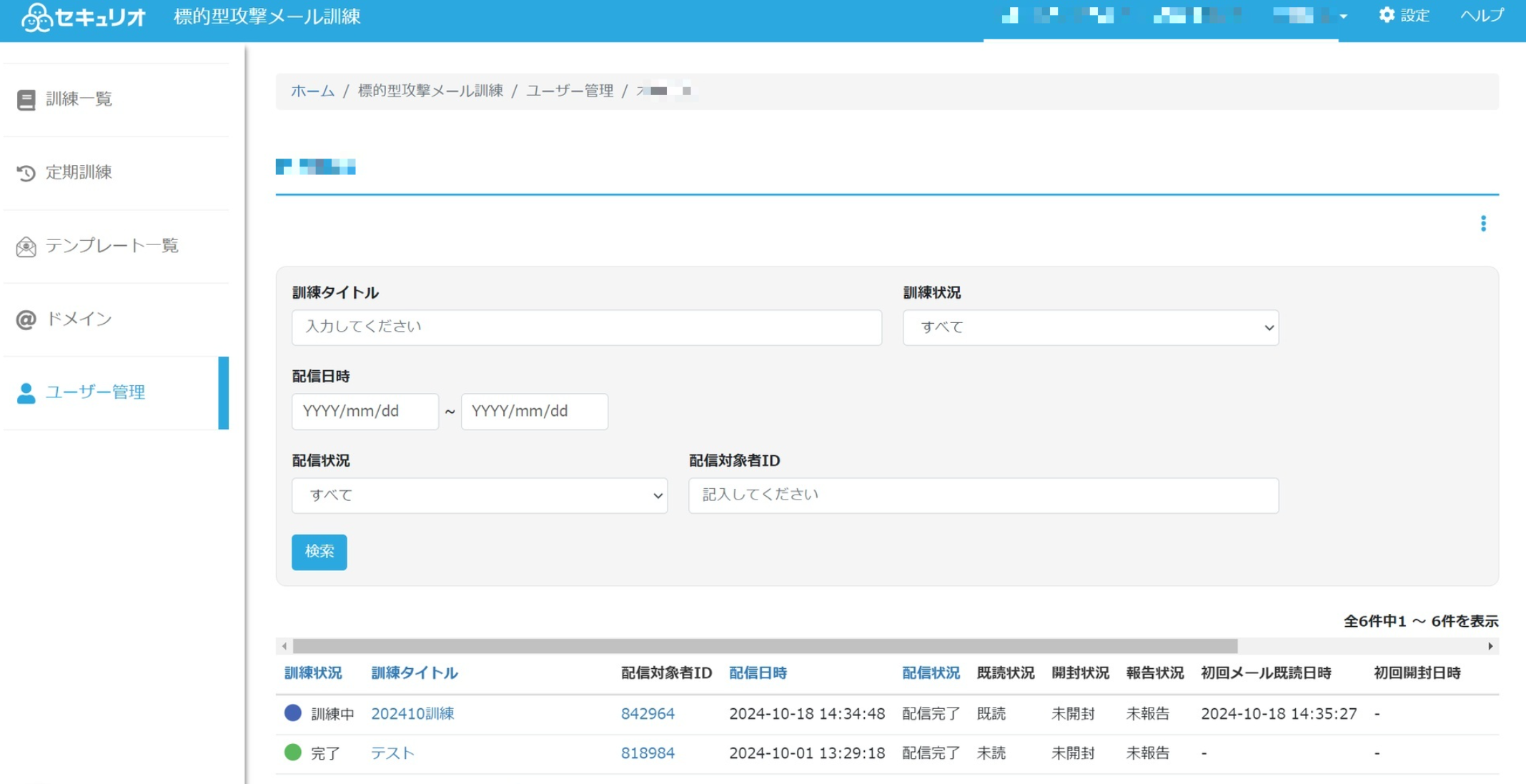Open the three-dot vertical menu
The image size is (1526, 784).
coord(1483,224)
